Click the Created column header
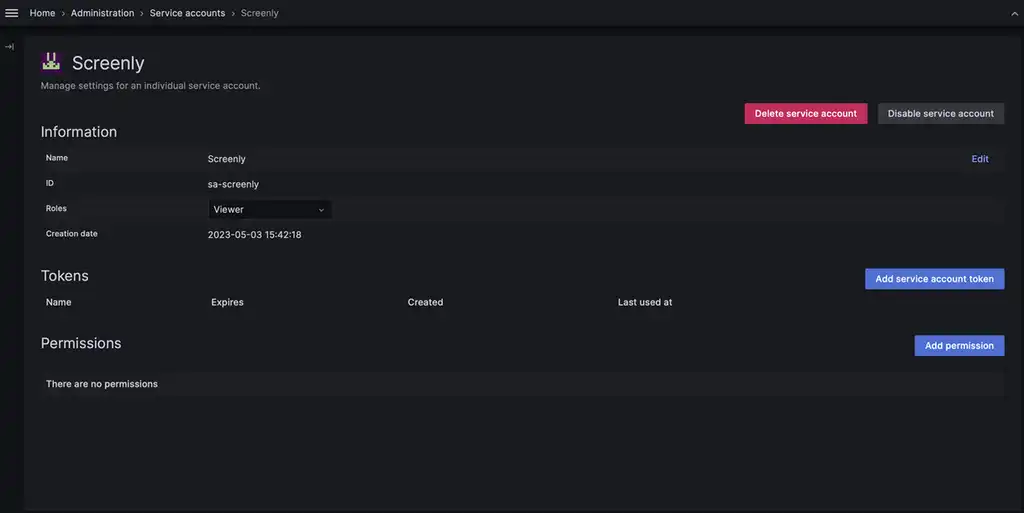This screenshot has height=513, width=1024. click(x=425, y=302)
